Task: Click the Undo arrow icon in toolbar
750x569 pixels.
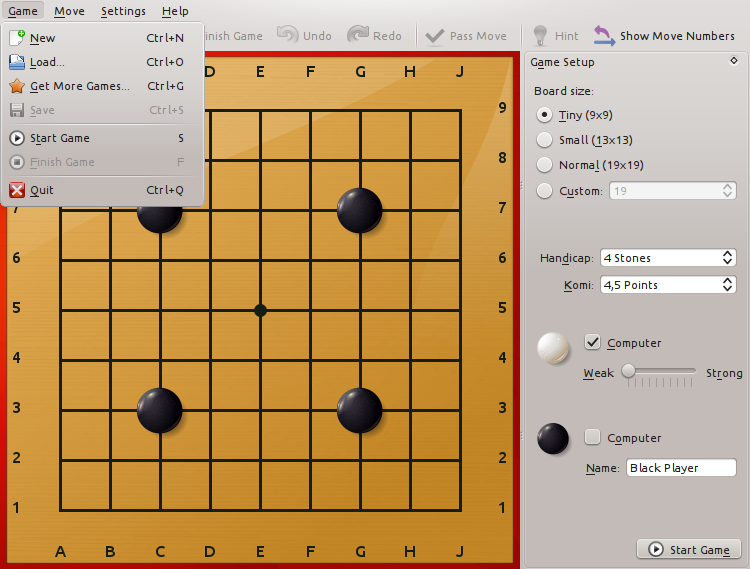Action: click(288, 35)
